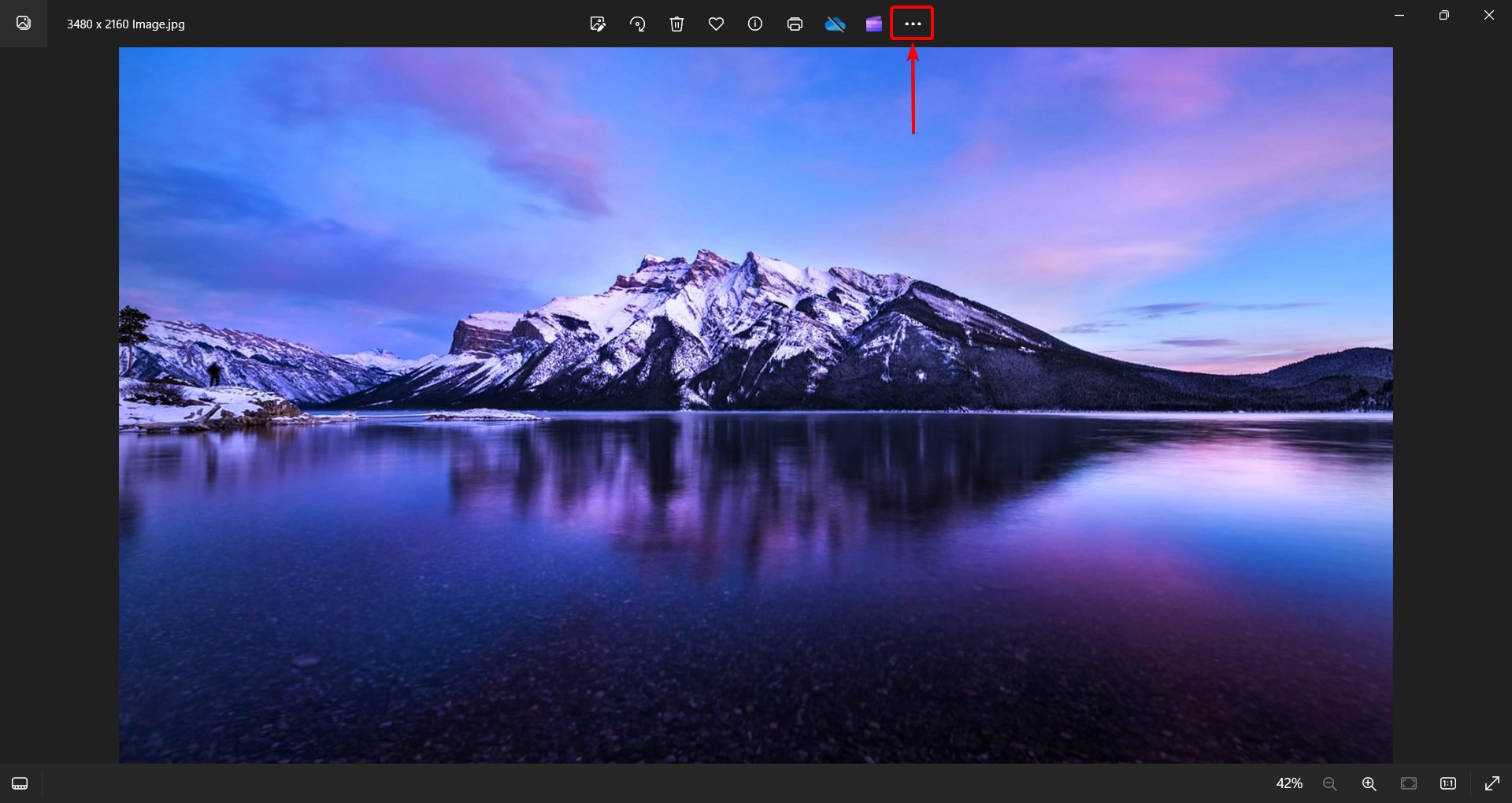The height and width of the screenshot is (803, 1512).
Task: Show file info panel
Action: pyautogui.click(x=755, y=24)
